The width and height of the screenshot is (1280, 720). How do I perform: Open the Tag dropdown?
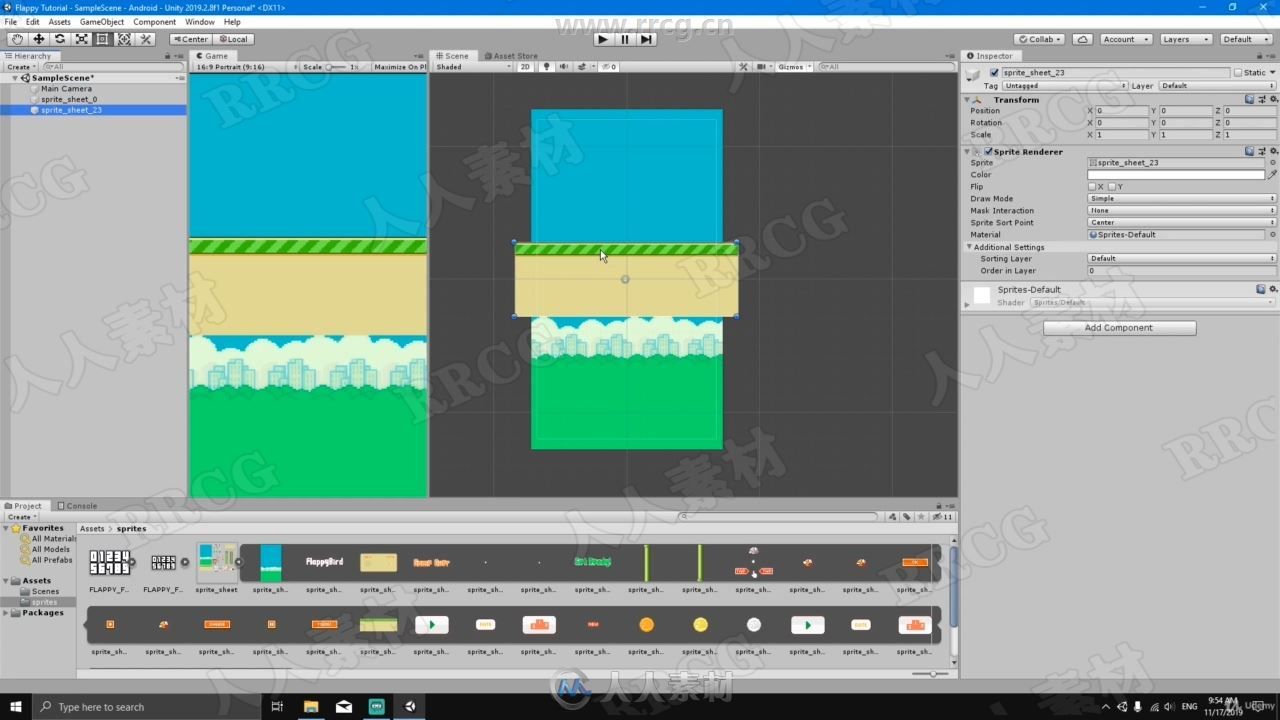pyautogui.click(x=1065, y=86)
